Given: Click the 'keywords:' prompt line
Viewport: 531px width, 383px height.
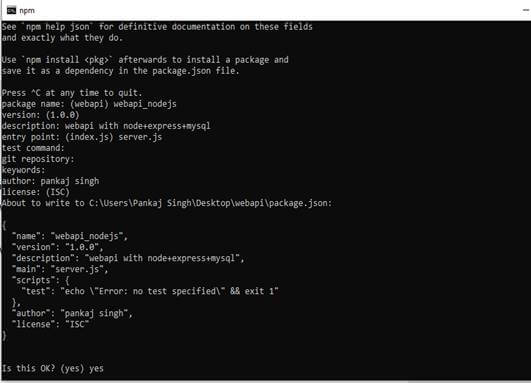Looking at the screenshot, I should 23,170.
